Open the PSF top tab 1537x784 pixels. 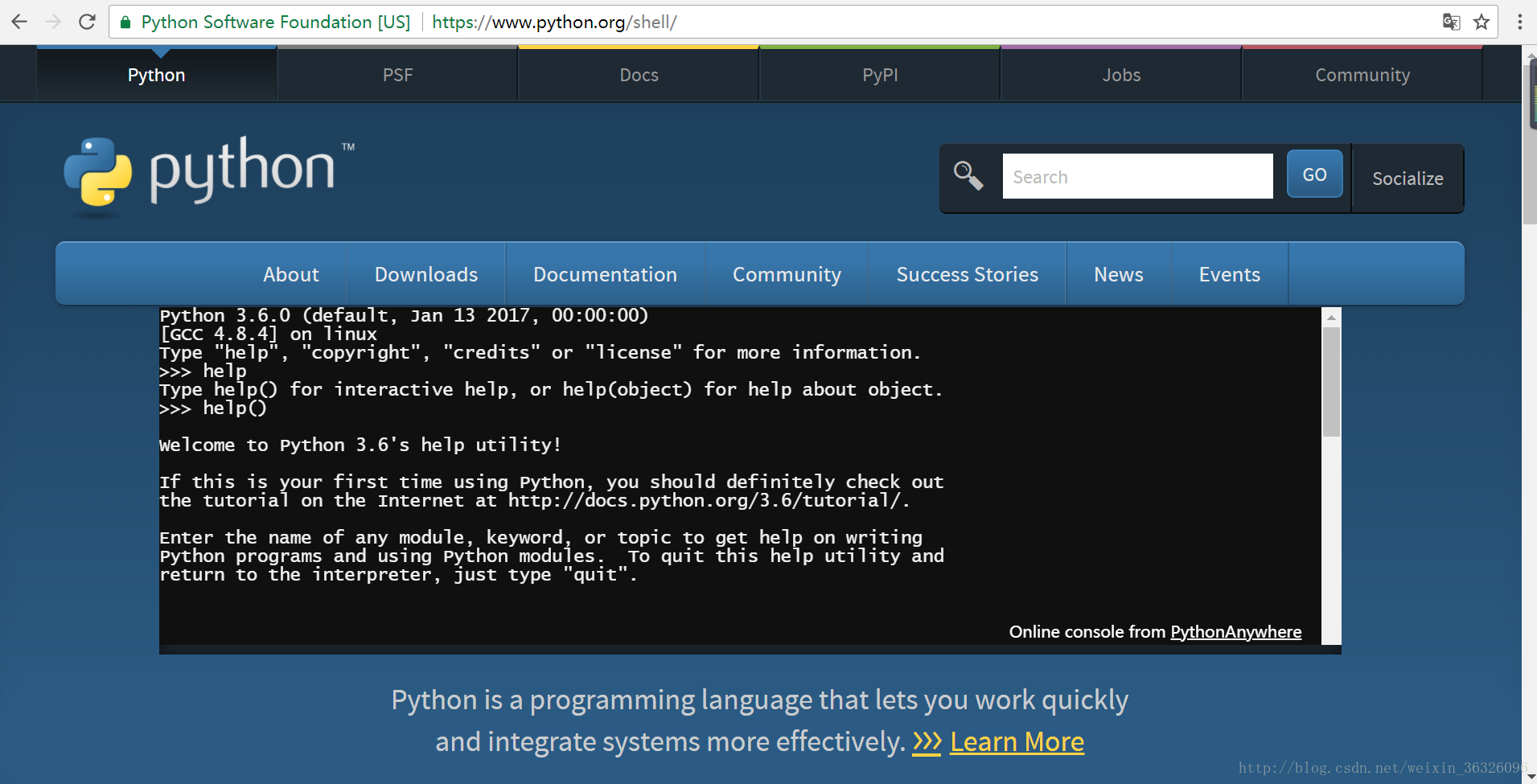(x=397, y=75)
